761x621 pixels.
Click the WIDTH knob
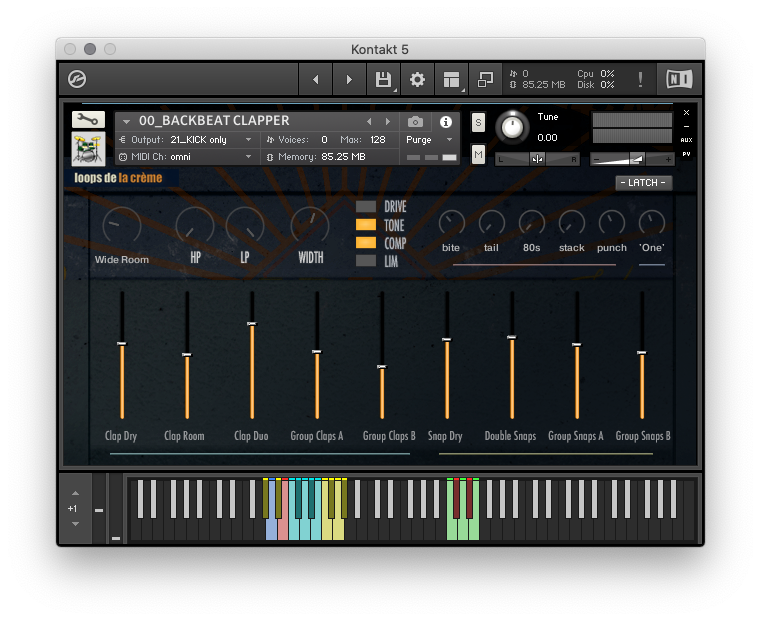click(x=310, y=226)
